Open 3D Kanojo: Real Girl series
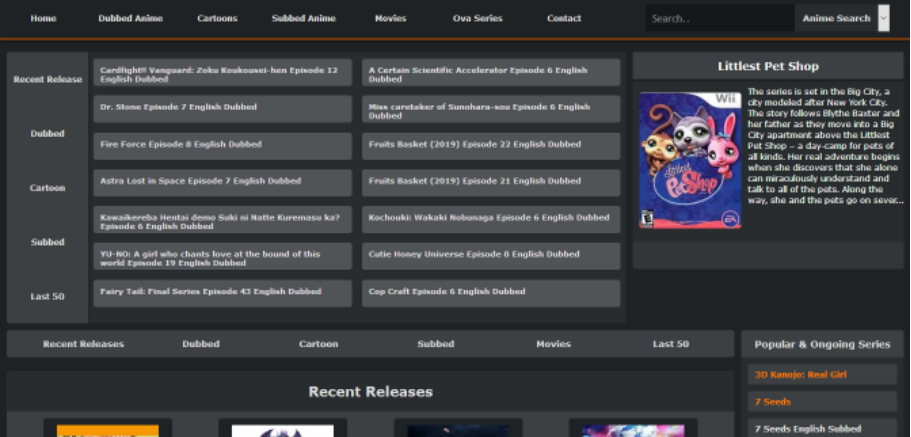 coord(822,375)
